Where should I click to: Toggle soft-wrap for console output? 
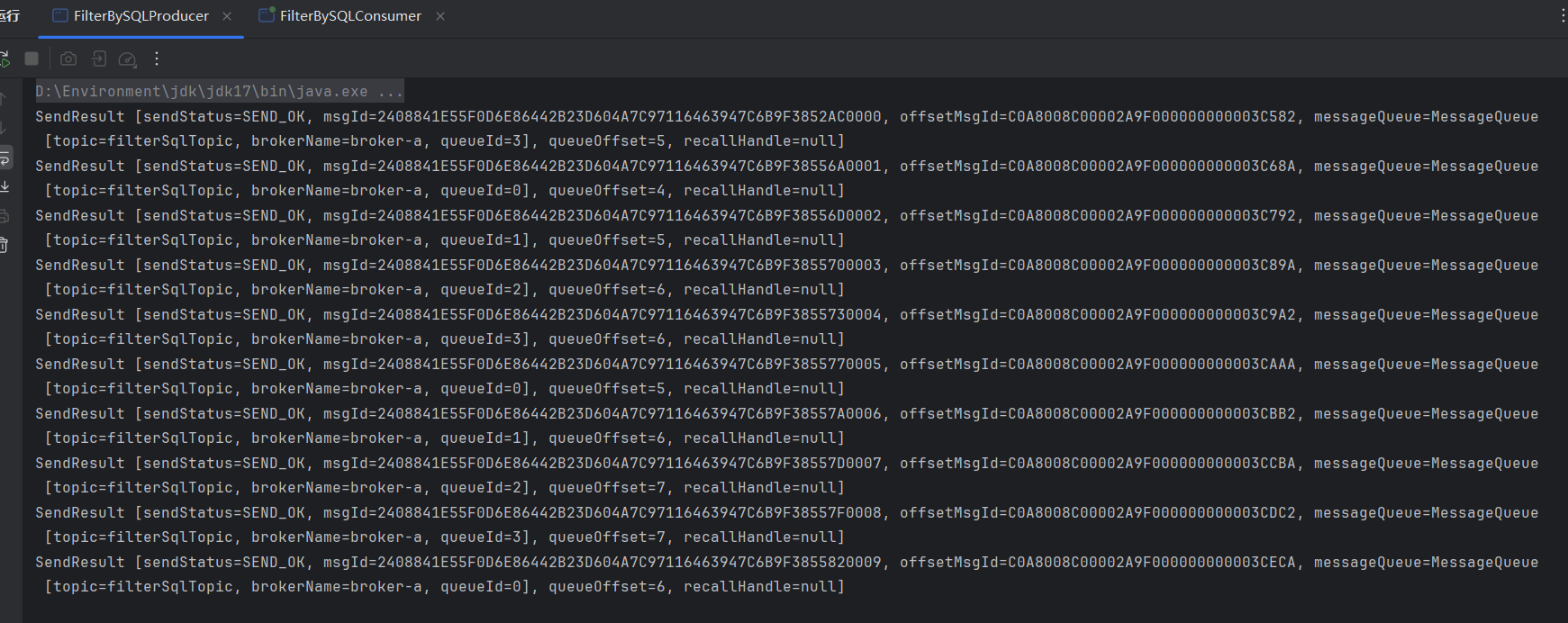tap(5, 158)
